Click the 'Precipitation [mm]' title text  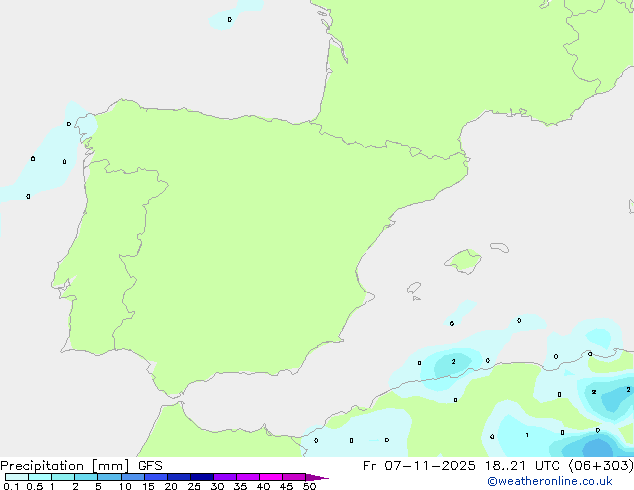tap(64, 466)
